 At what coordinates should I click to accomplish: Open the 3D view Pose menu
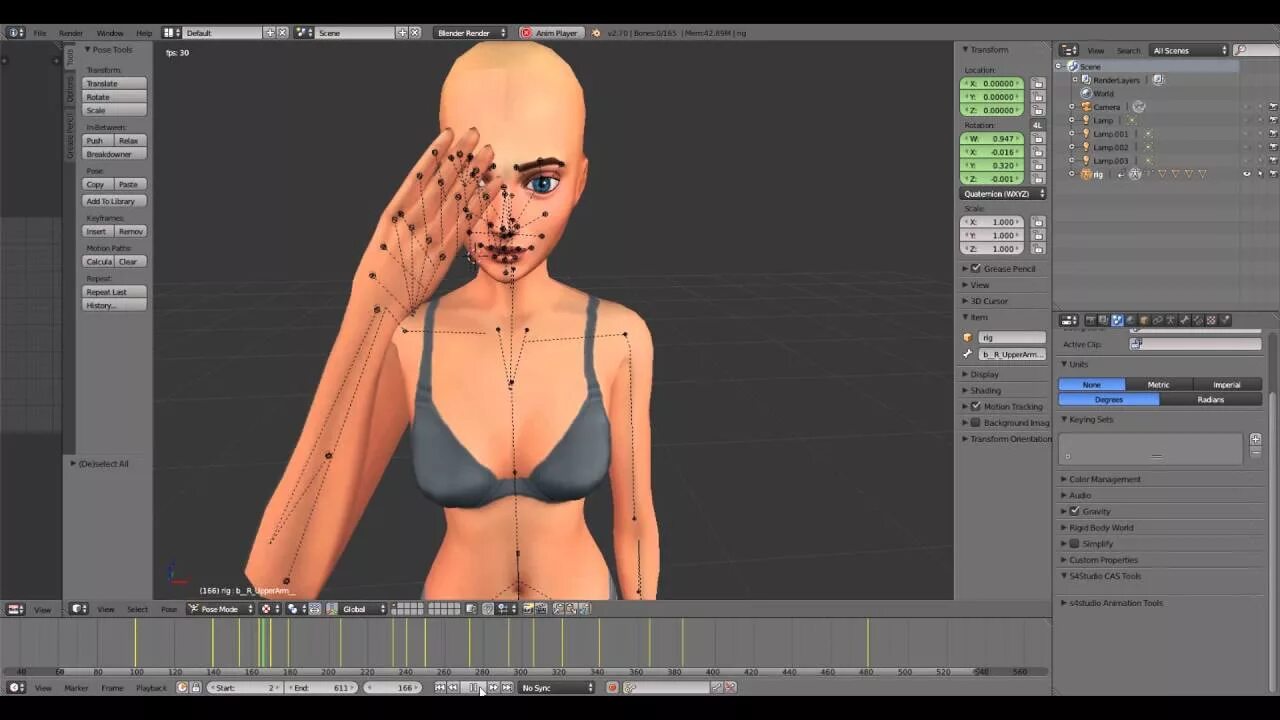[x=169, y=609]
